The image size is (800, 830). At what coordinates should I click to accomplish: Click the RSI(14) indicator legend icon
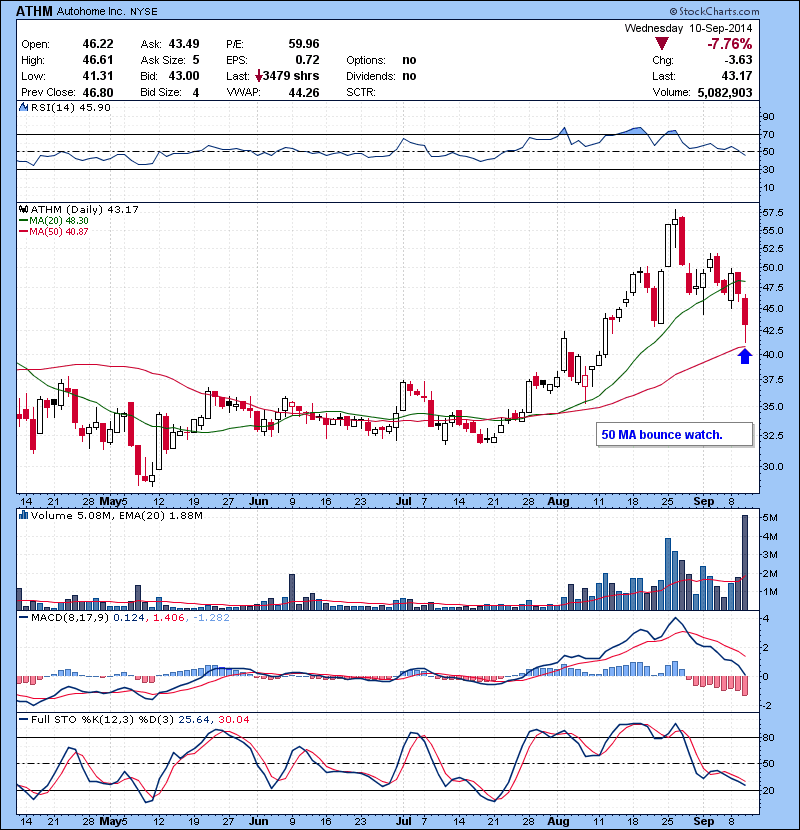[23, 107]
